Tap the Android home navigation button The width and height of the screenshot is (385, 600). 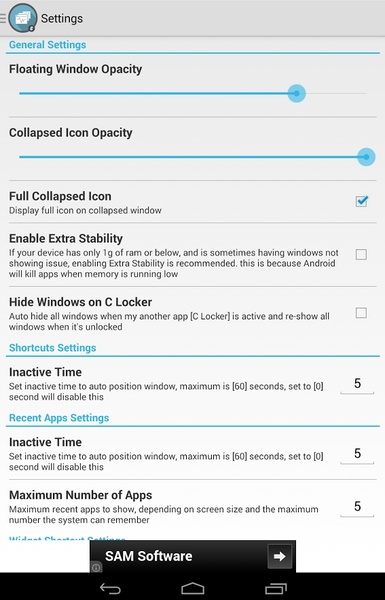click(192, 588)
